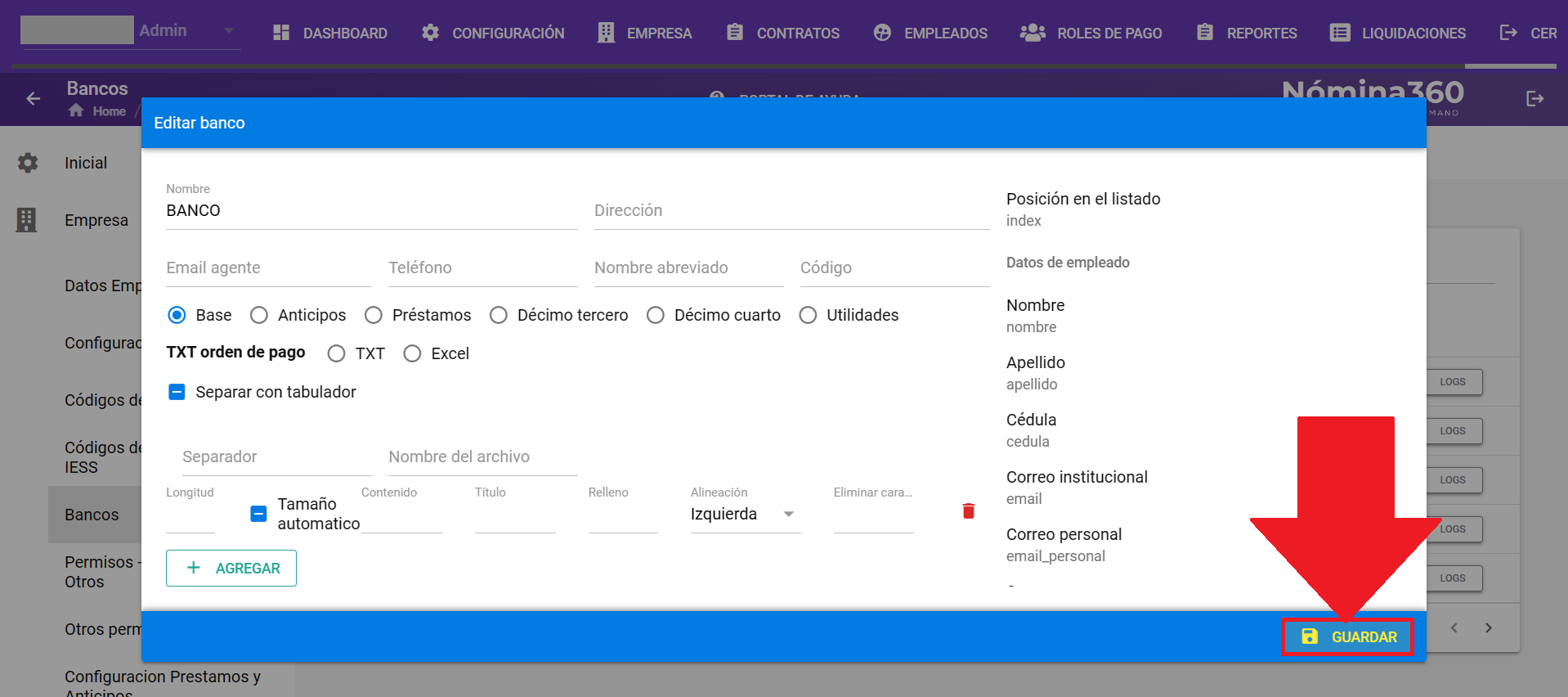The height and width of the screenshot is (697, 1568).
Task: Click the Código input field
Action: 895,268
